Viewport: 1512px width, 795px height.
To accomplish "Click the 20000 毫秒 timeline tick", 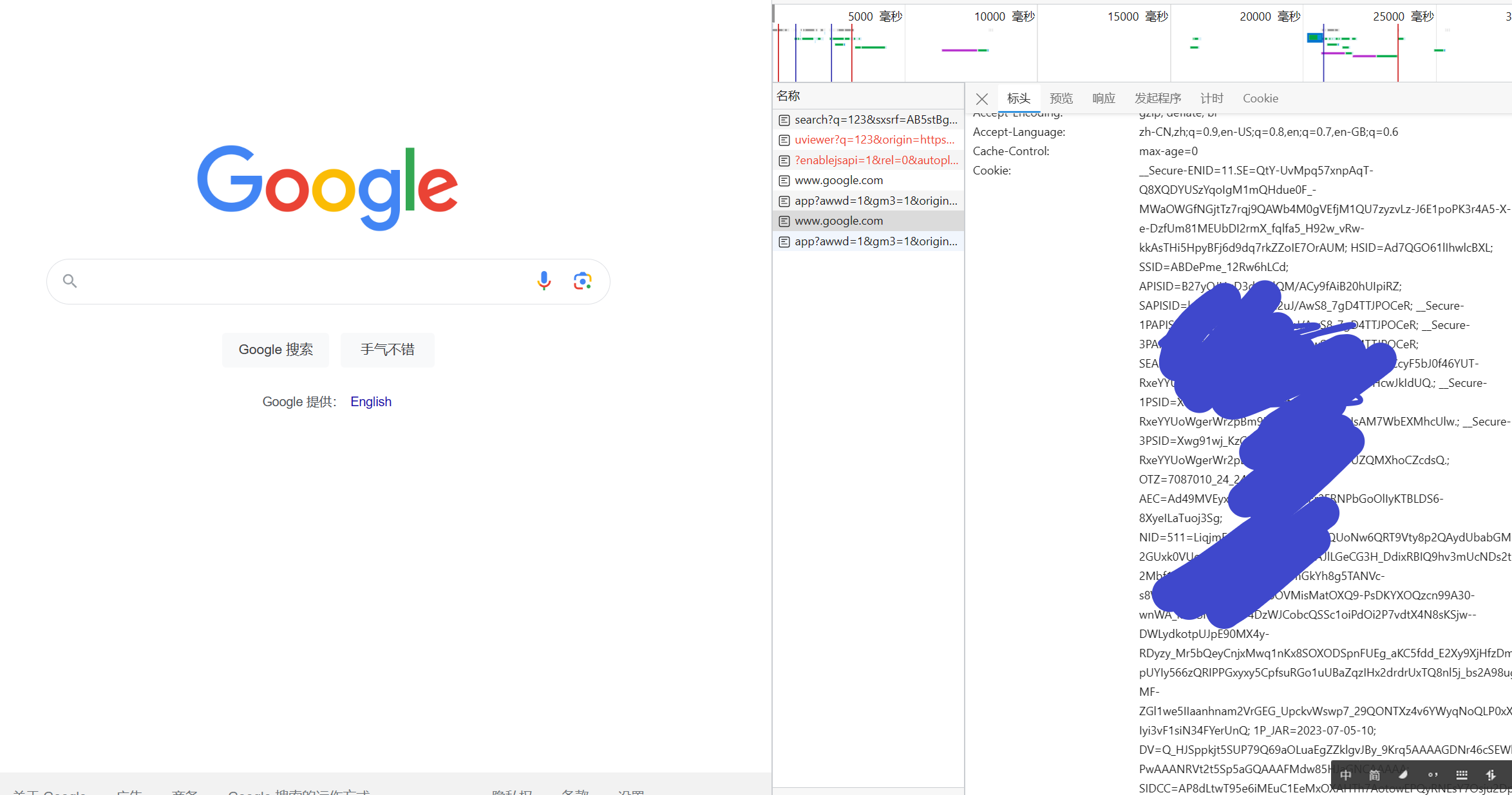I will point(1270,17).
